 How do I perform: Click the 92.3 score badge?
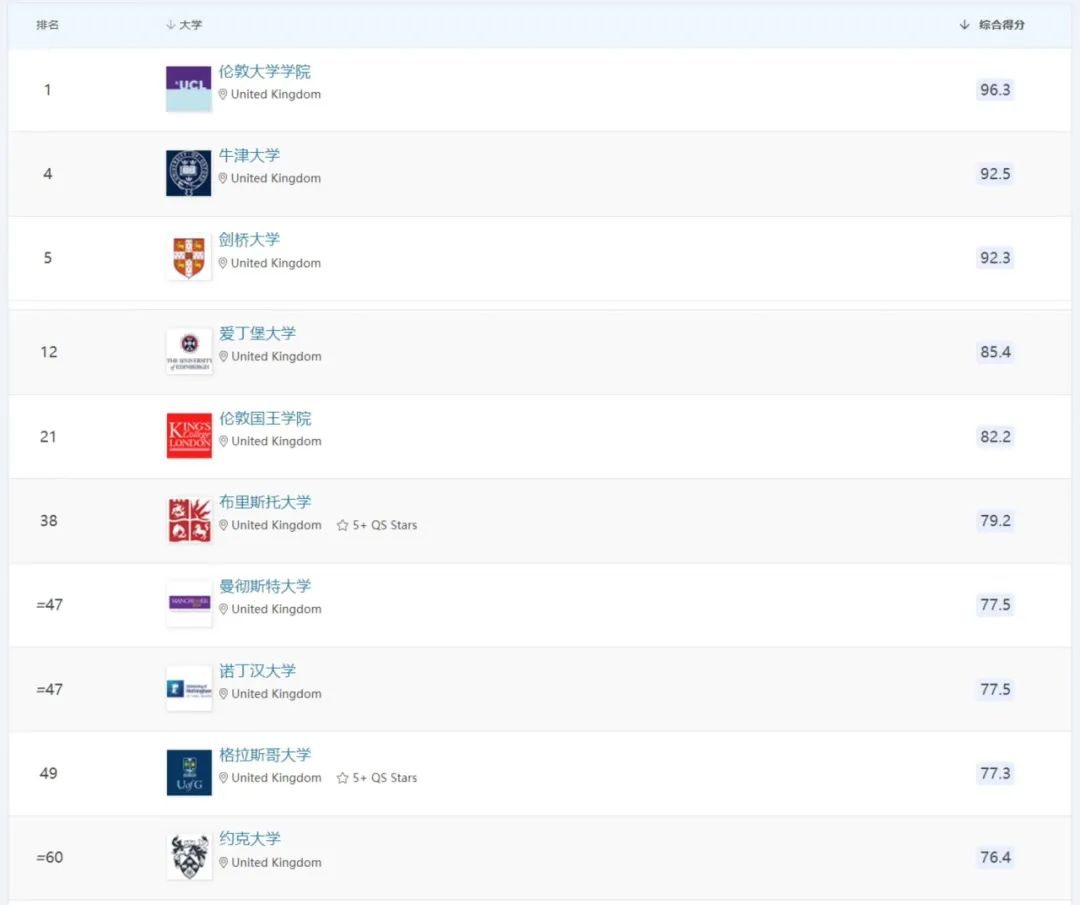995,258
